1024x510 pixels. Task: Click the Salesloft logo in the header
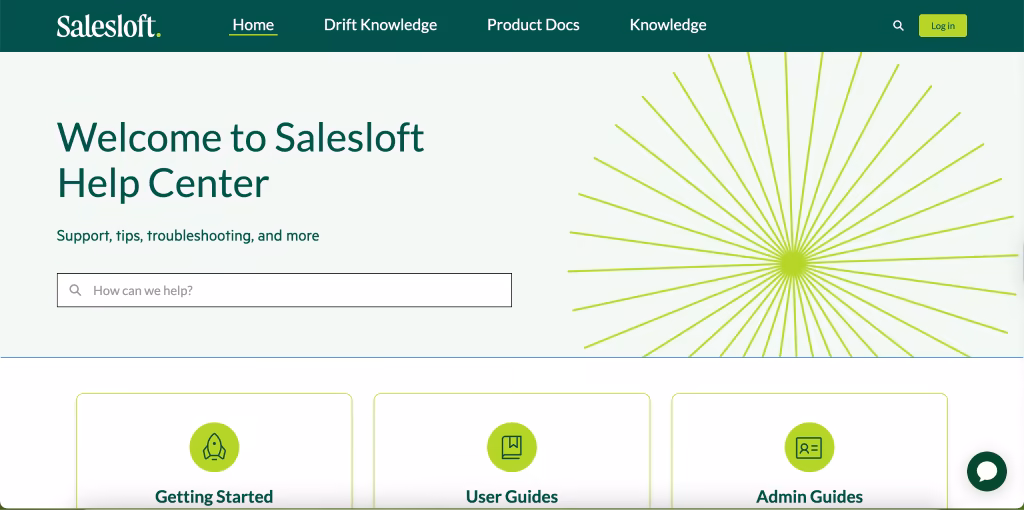pos(108,26)
